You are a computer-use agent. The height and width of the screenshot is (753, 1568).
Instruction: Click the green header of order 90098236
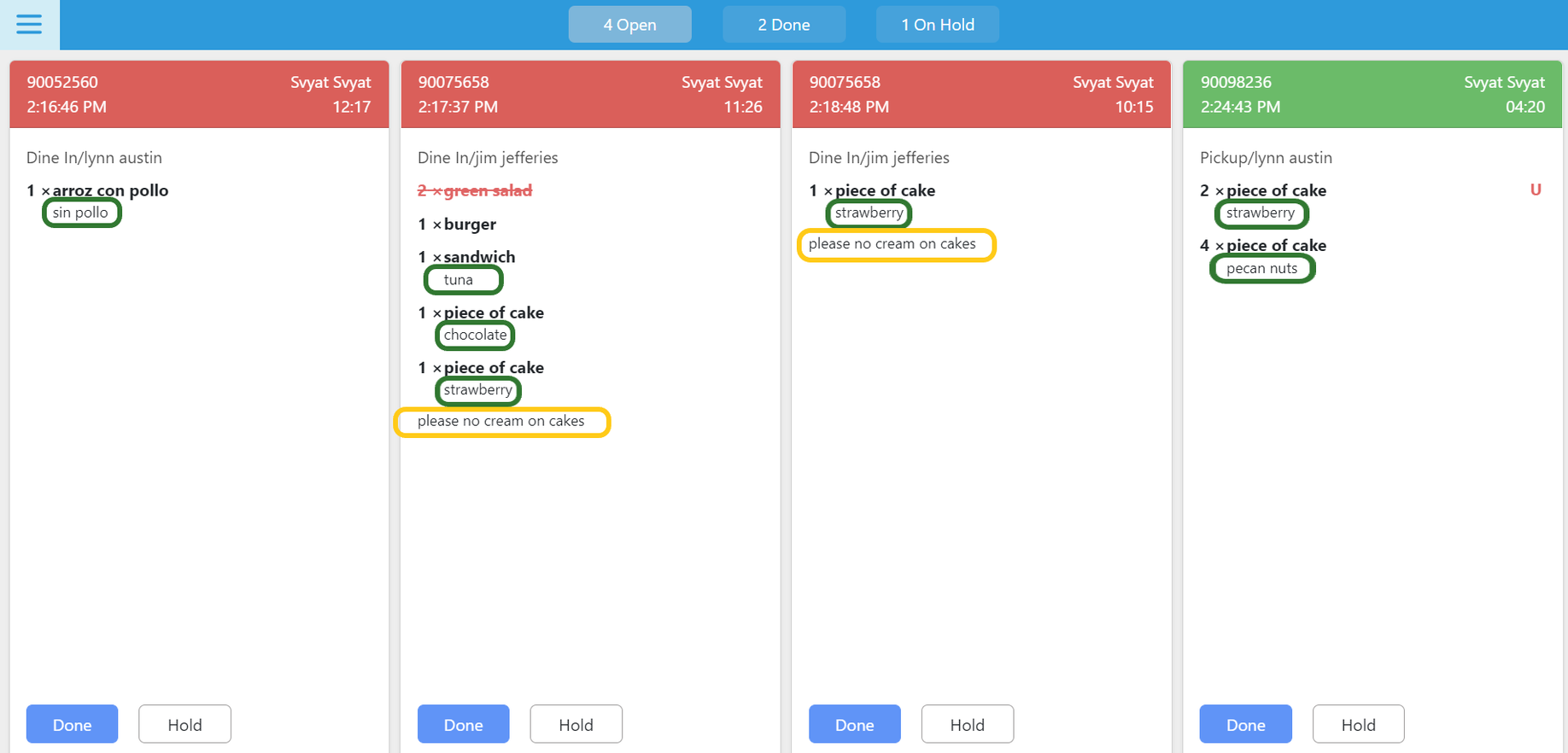1372,94
